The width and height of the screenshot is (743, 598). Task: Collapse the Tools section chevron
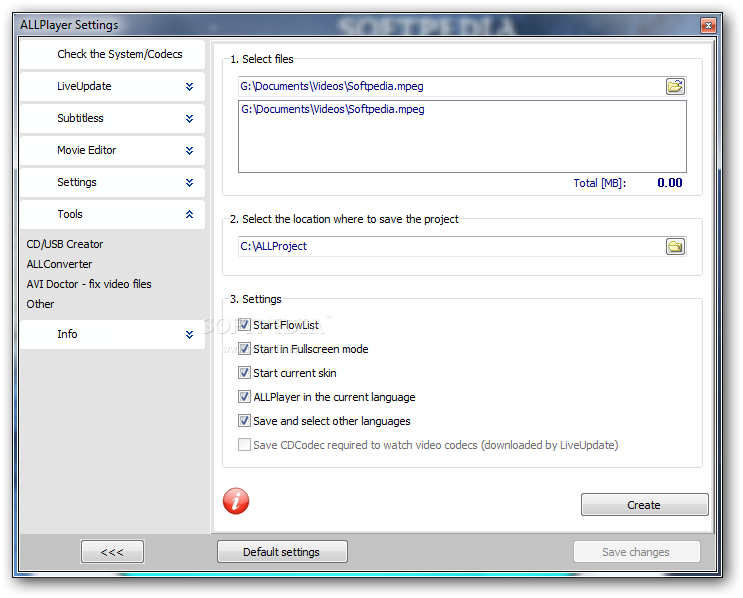pos(190,214)
